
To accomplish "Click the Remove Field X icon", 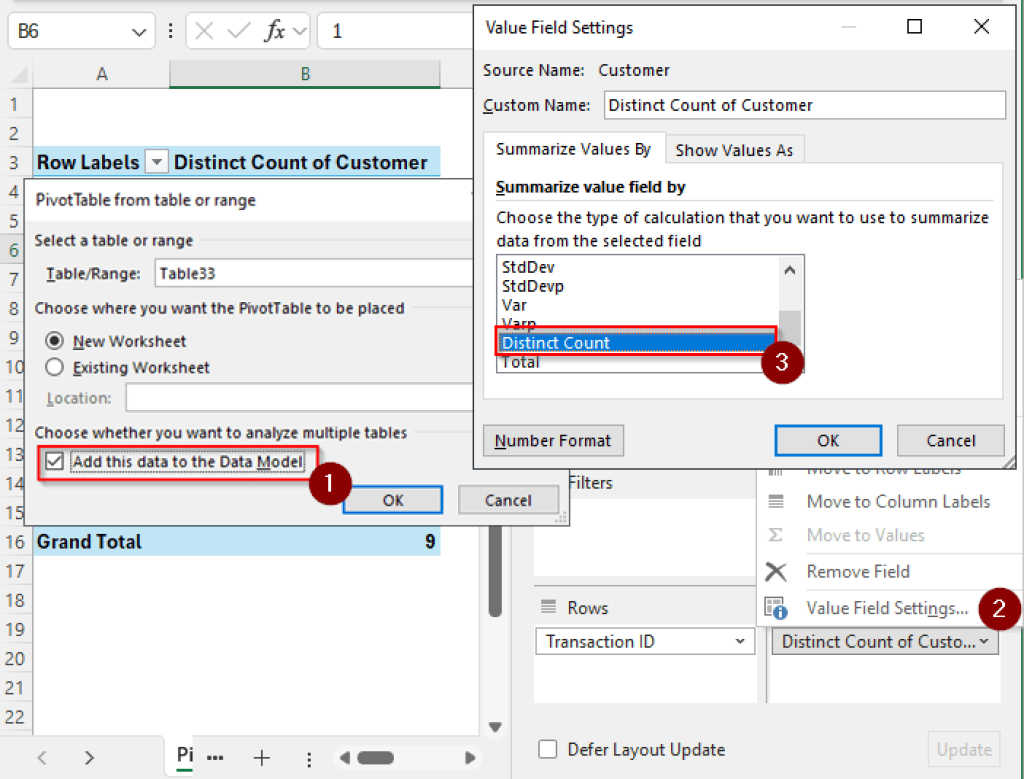I will pyautogui.click(x=777, y=571).
